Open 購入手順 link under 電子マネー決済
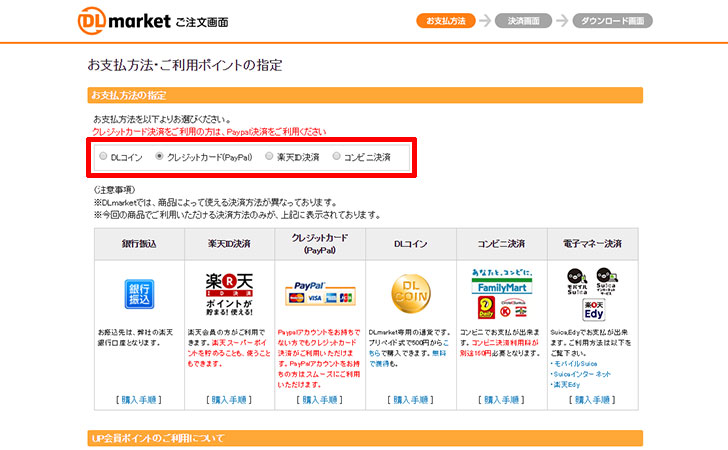This screenshot has height=450, width=728. click(592, 400)
